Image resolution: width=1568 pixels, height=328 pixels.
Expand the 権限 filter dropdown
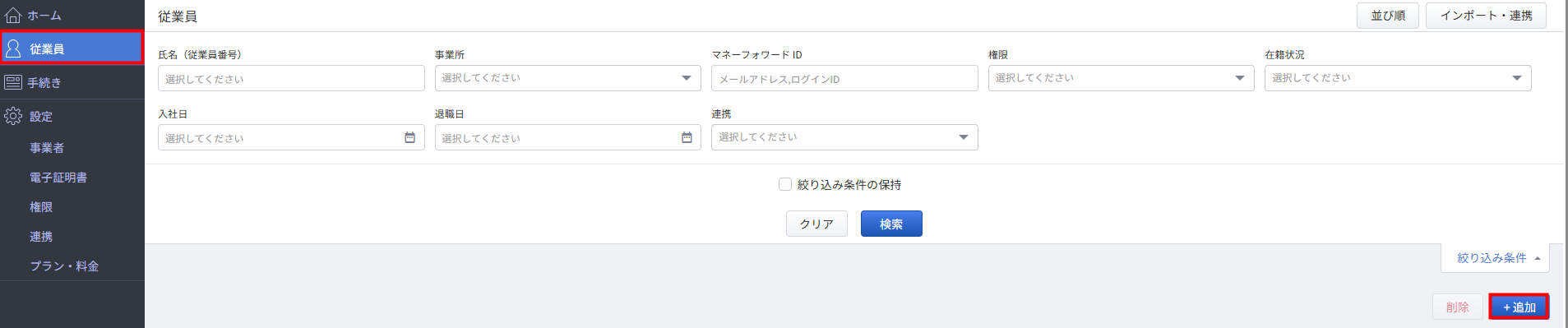click(1122, 78)
